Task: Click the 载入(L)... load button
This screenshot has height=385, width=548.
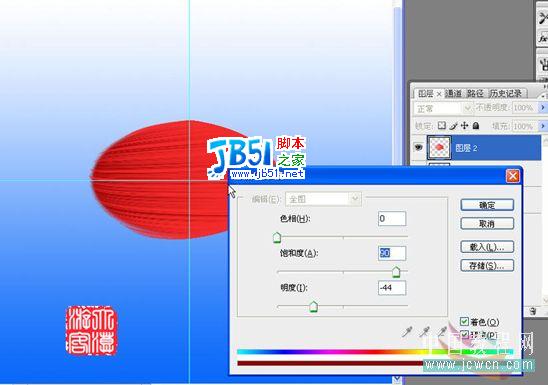Action: pos(487,247)
